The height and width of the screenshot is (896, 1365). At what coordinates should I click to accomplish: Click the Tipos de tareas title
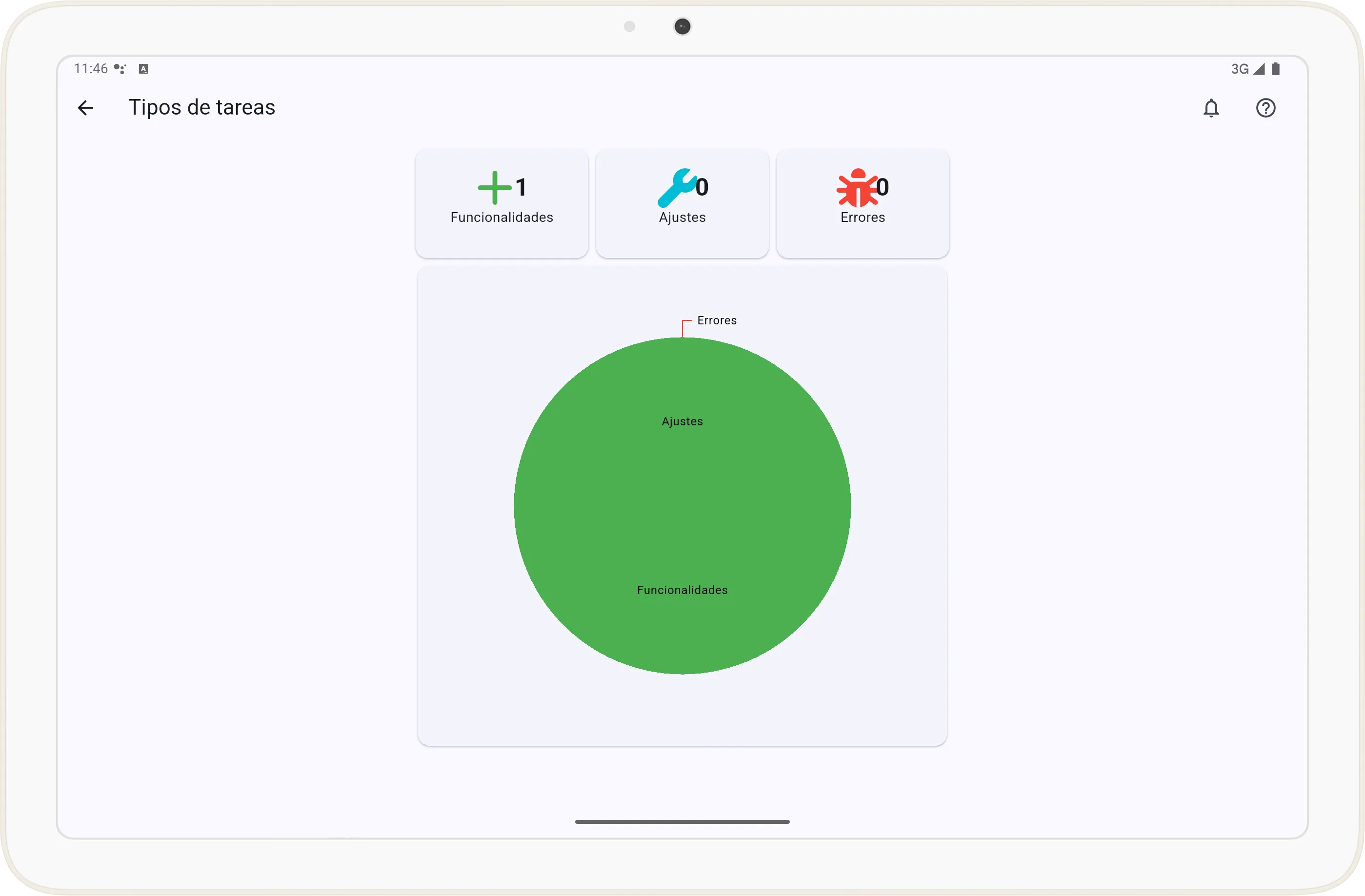click(x=201, y=108)
